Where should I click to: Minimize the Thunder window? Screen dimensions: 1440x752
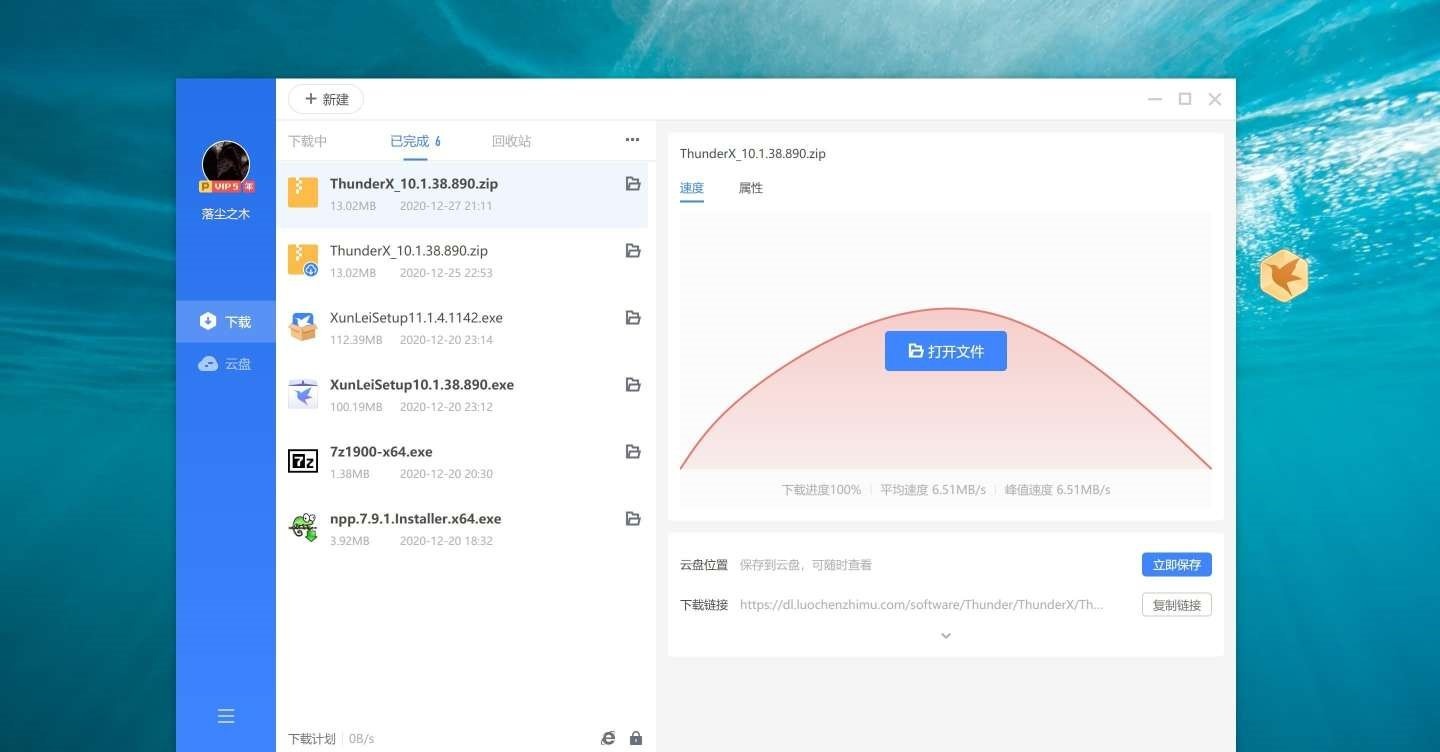[1155, 99]
